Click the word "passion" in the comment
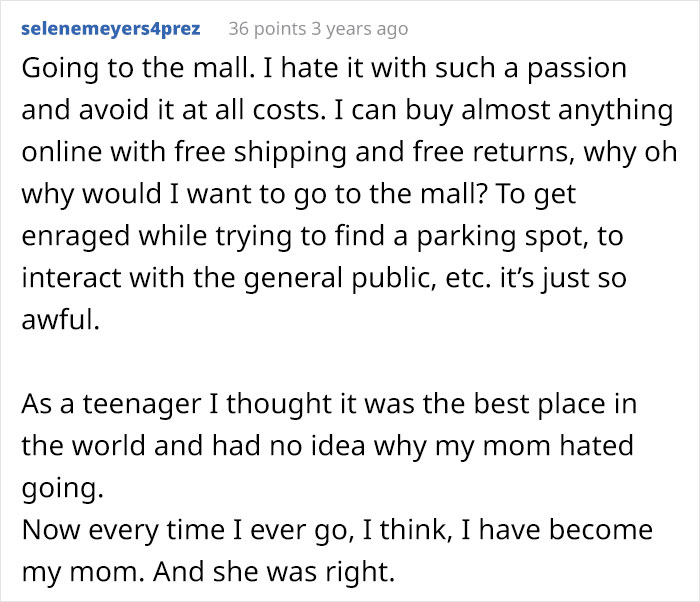 [572, 69]
